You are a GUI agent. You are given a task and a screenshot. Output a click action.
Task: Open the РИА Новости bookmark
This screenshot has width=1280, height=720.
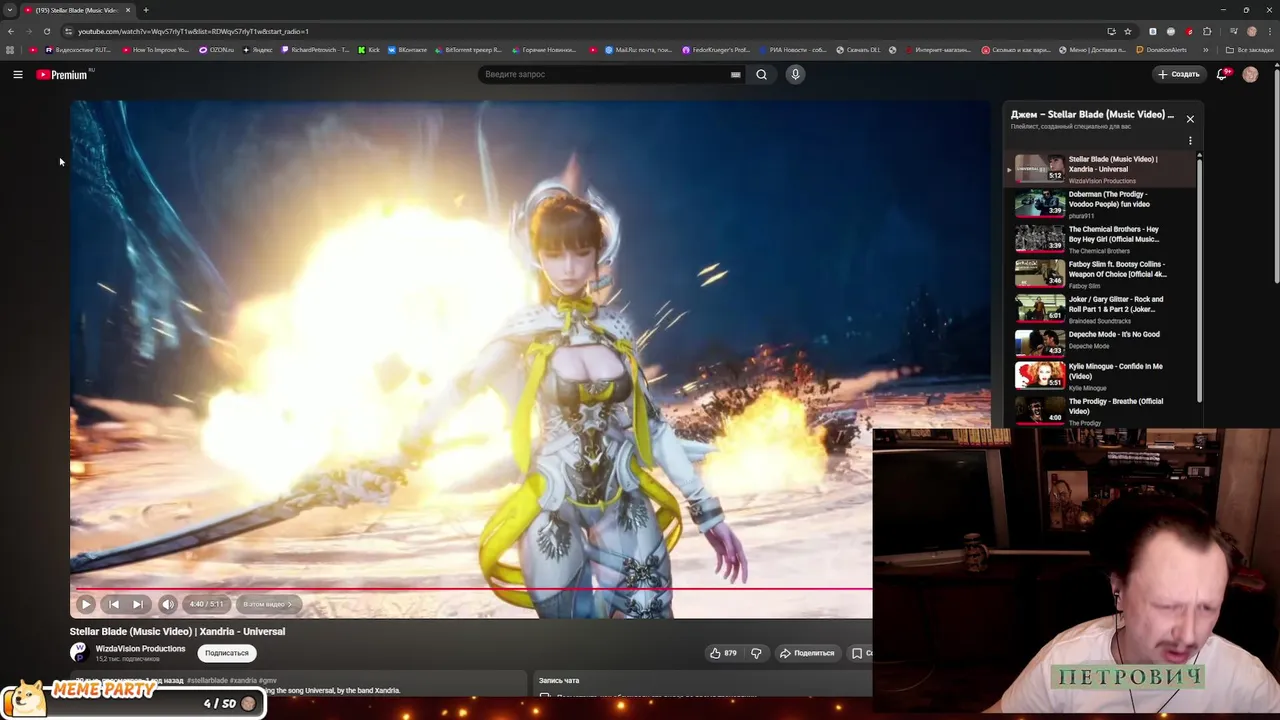click(793, 50)
